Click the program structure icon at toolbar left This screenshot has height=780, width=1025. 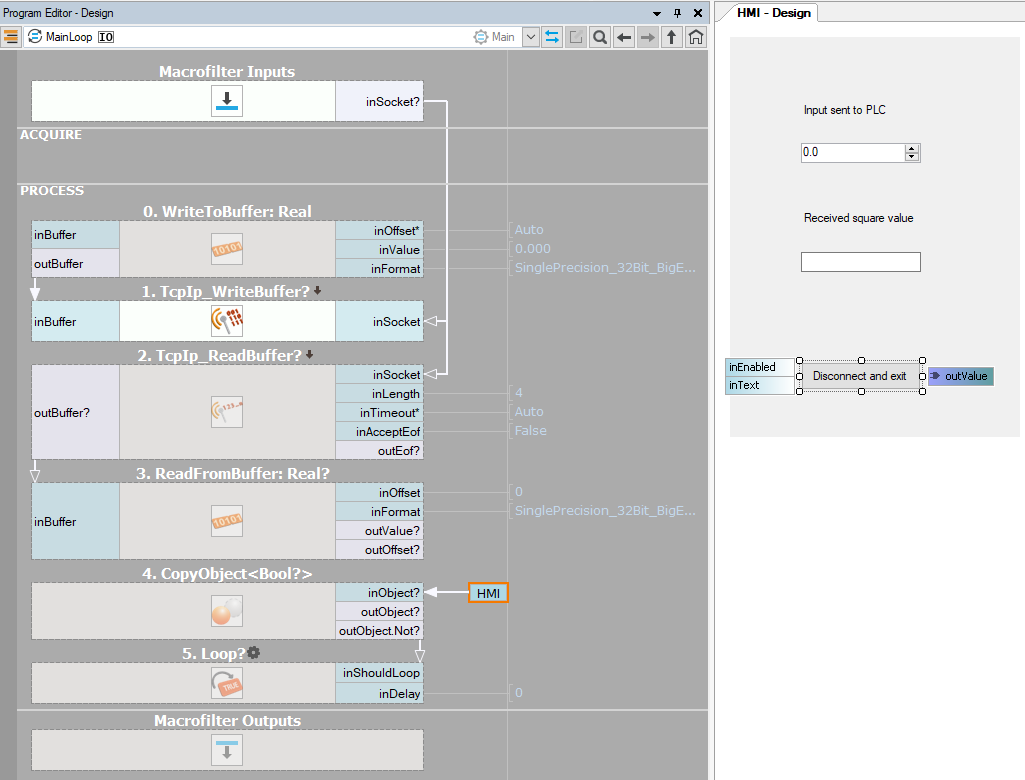coord(12,37)
